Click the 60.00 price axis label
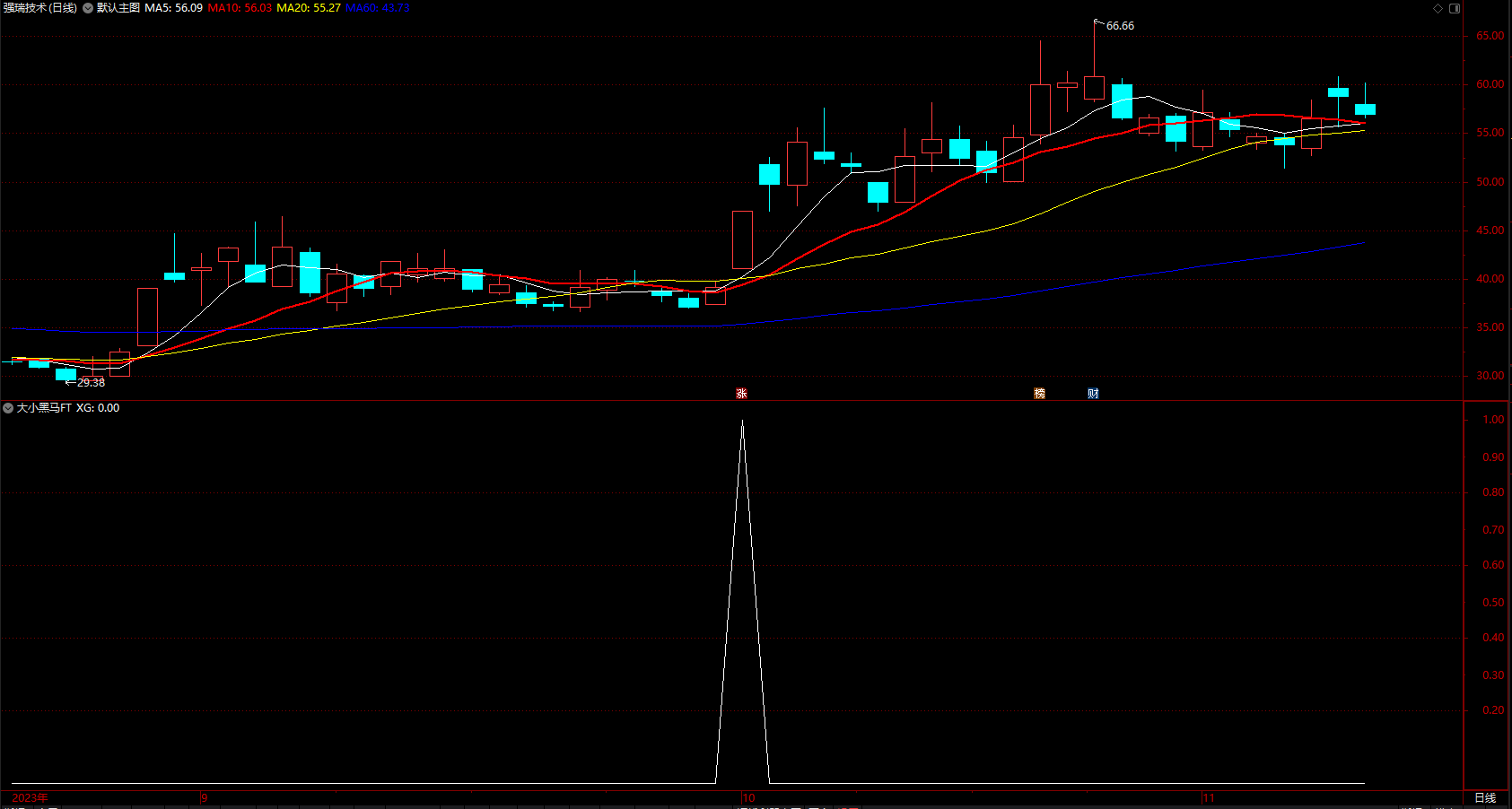 pyautogui.click(x=1490, y=84)
